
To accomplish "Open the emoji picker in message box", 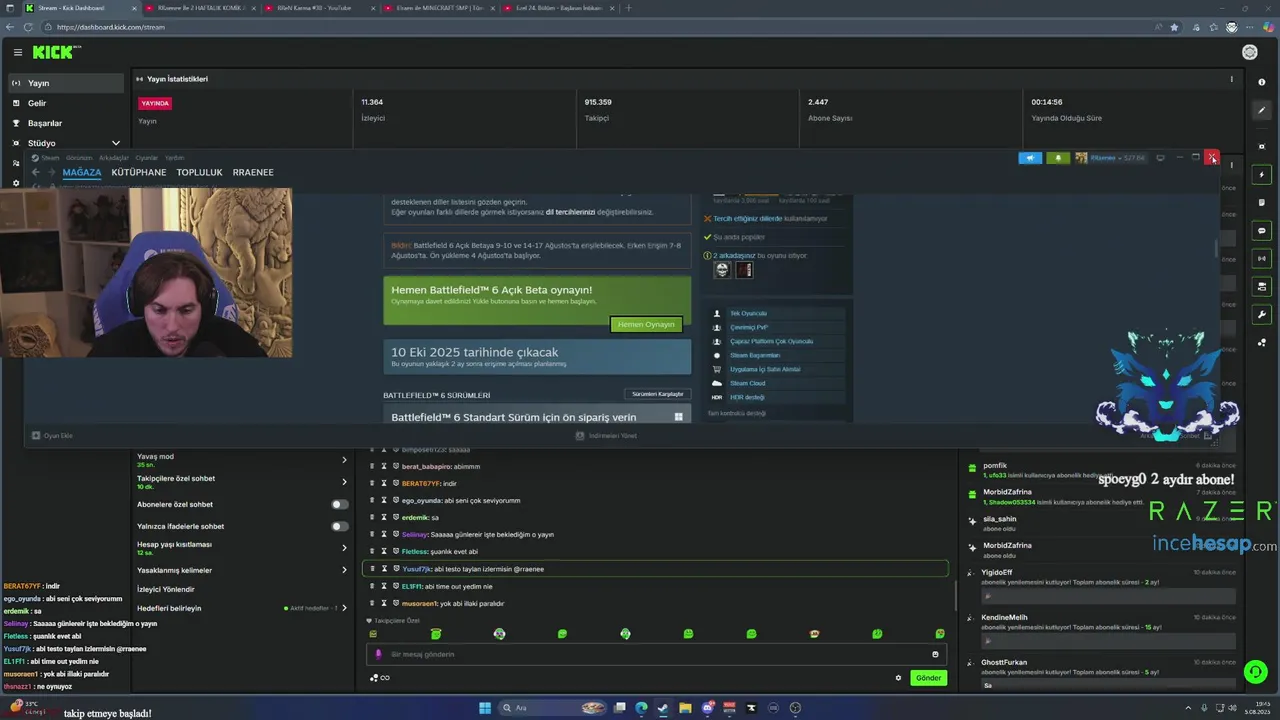I will click(x=935, y=654).
